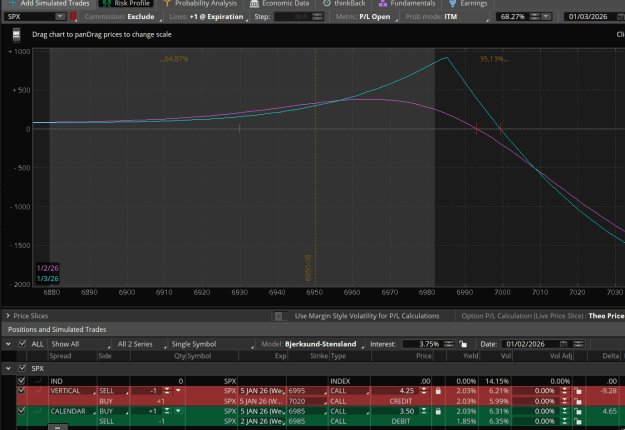625x430 pixels.
Task: Toggle Use Margin Style Volatility checkbox
Action: (x=279, y=316)
